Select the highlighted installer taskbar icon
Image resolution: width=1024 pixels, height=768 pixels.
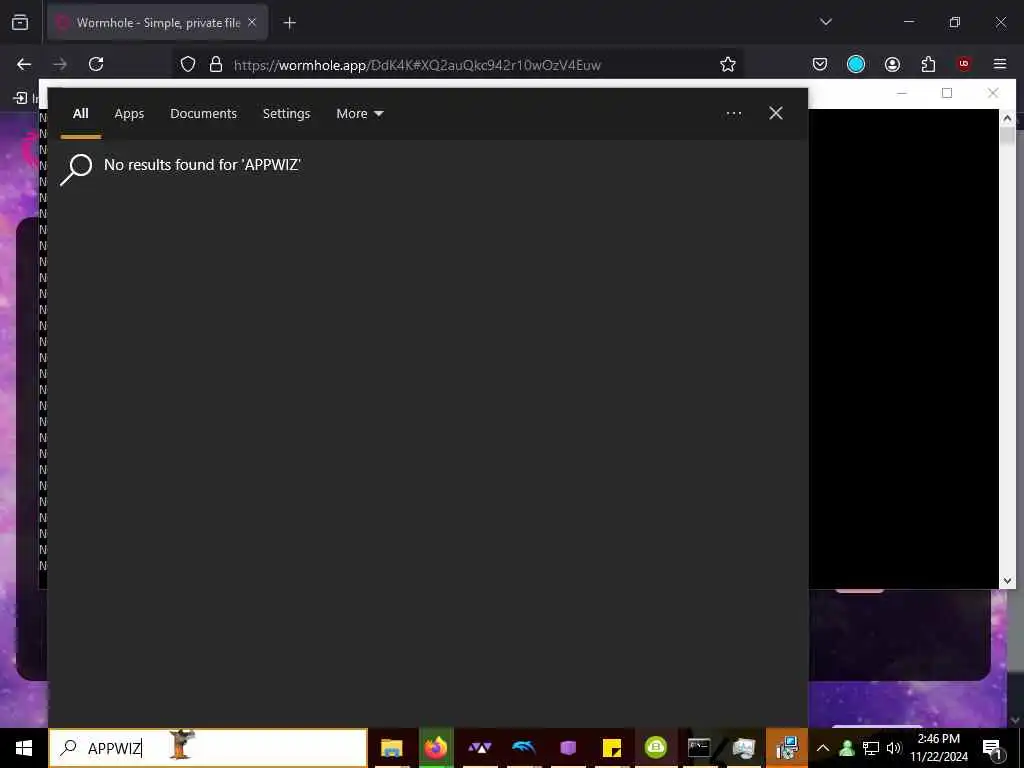pyautogui.click(x=787, y=748)
